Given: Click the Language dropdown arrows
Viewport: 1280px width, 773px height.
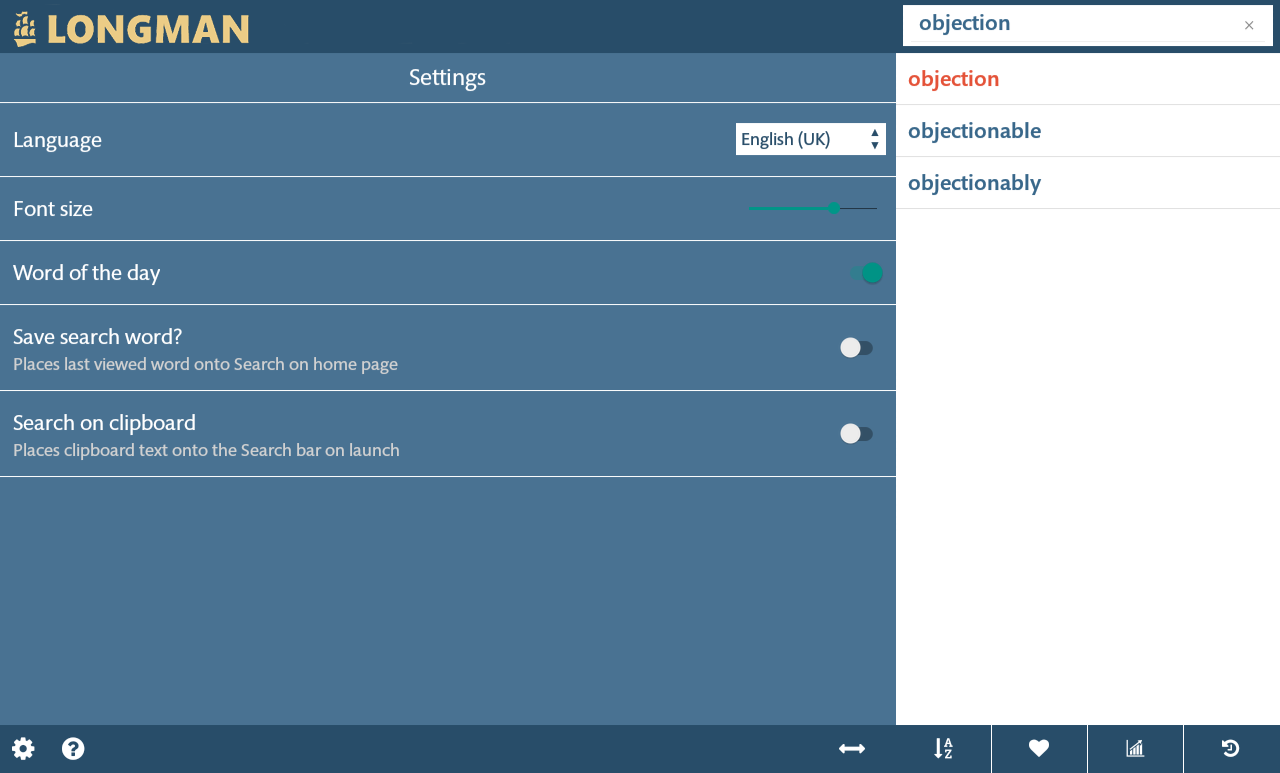Looking at the screenshot, I should coord(875,139).
